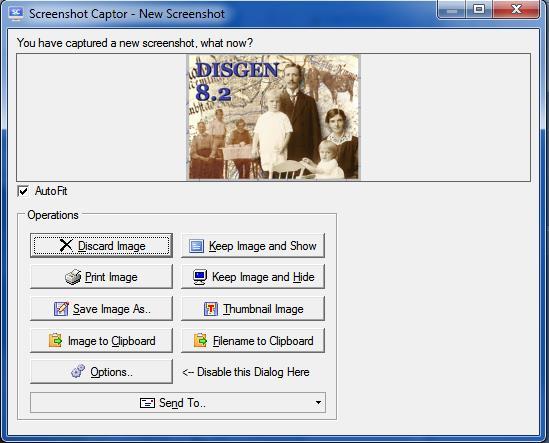
Task: Click the envelope icon on Send To
Action: 147,403
